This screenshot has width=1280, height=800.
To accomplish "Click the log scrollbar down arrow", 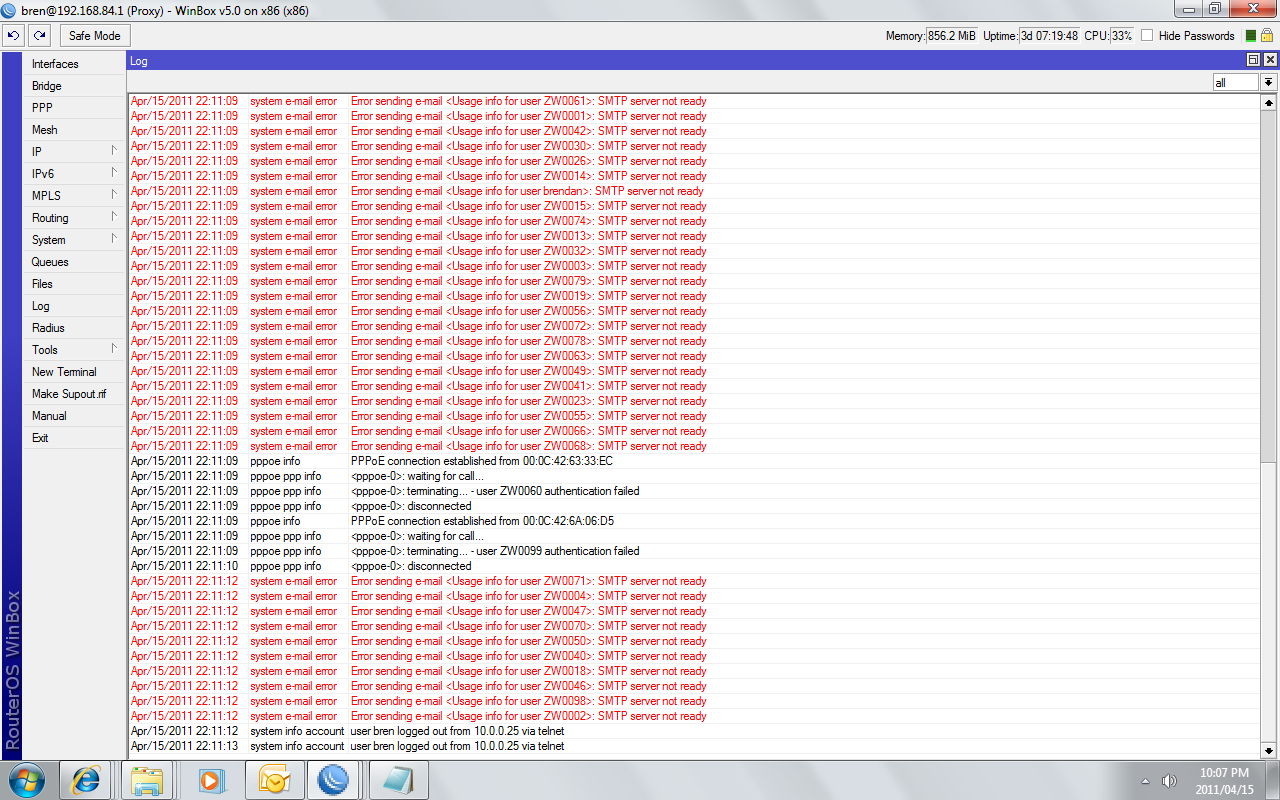I will (1269, 750).
